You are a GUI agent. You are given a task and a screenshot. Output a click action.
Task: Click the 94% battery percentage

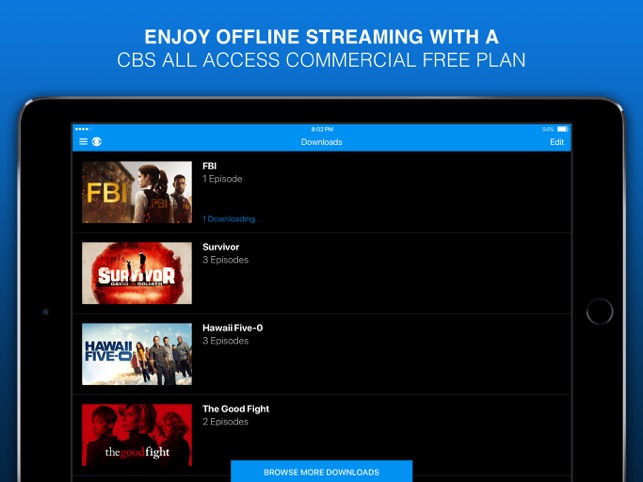click(x=548, y=129)
